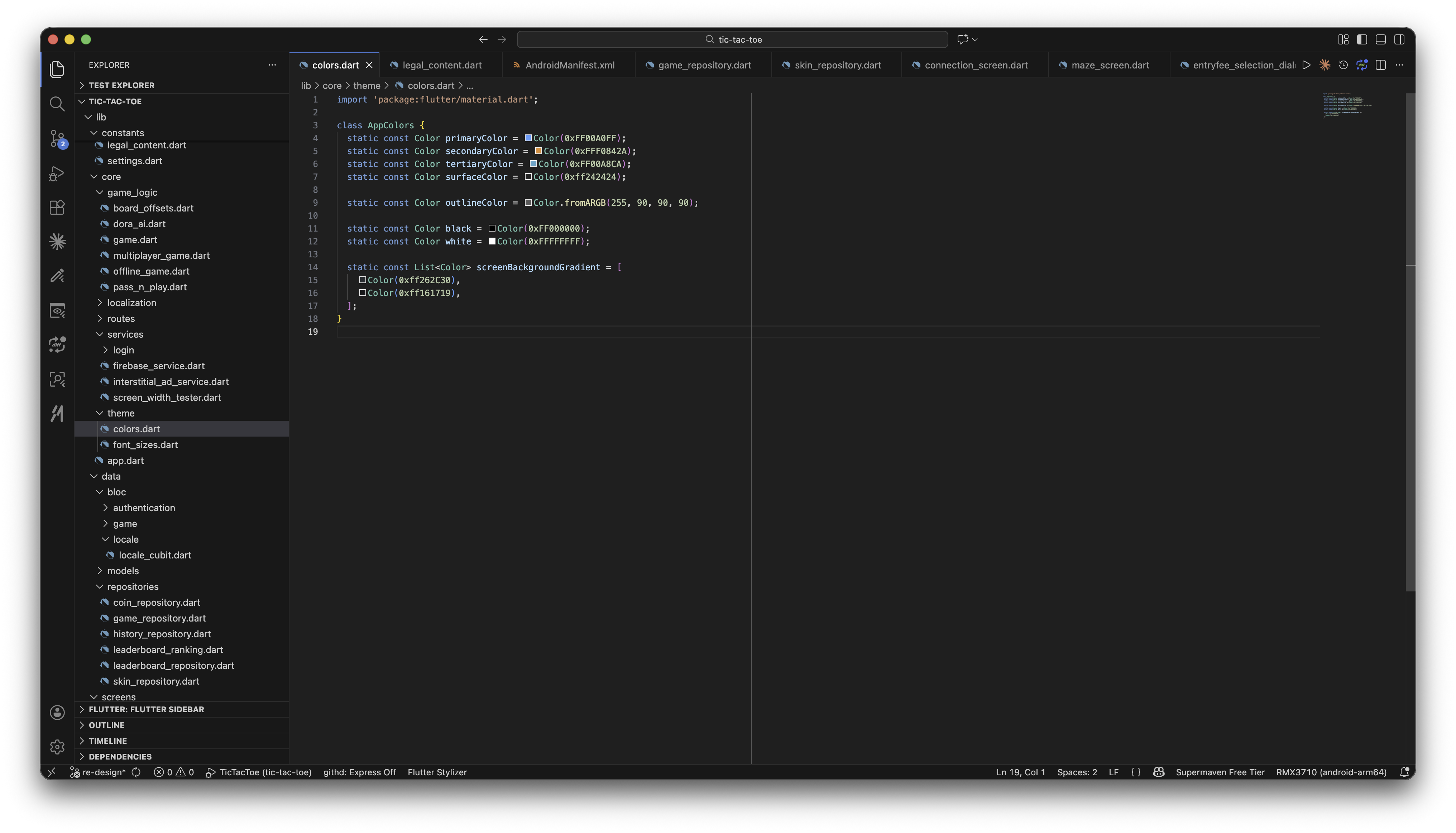
Task: Click the Copilot status icon in status bar
Action: pyautogui.click(x=1159, y=772)
